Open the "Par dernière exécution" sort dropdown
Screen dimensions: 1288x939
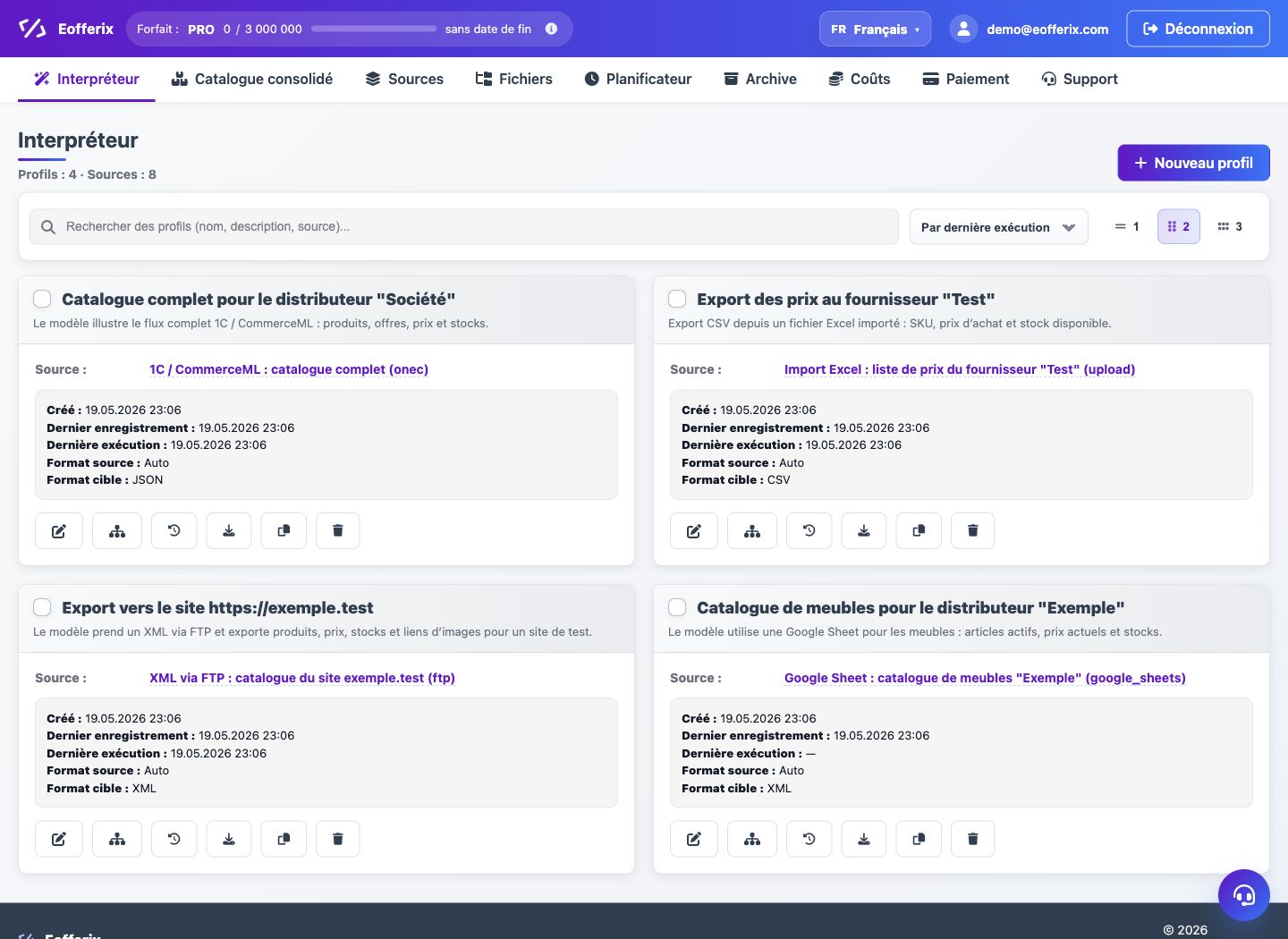click(x=999, y=227)
